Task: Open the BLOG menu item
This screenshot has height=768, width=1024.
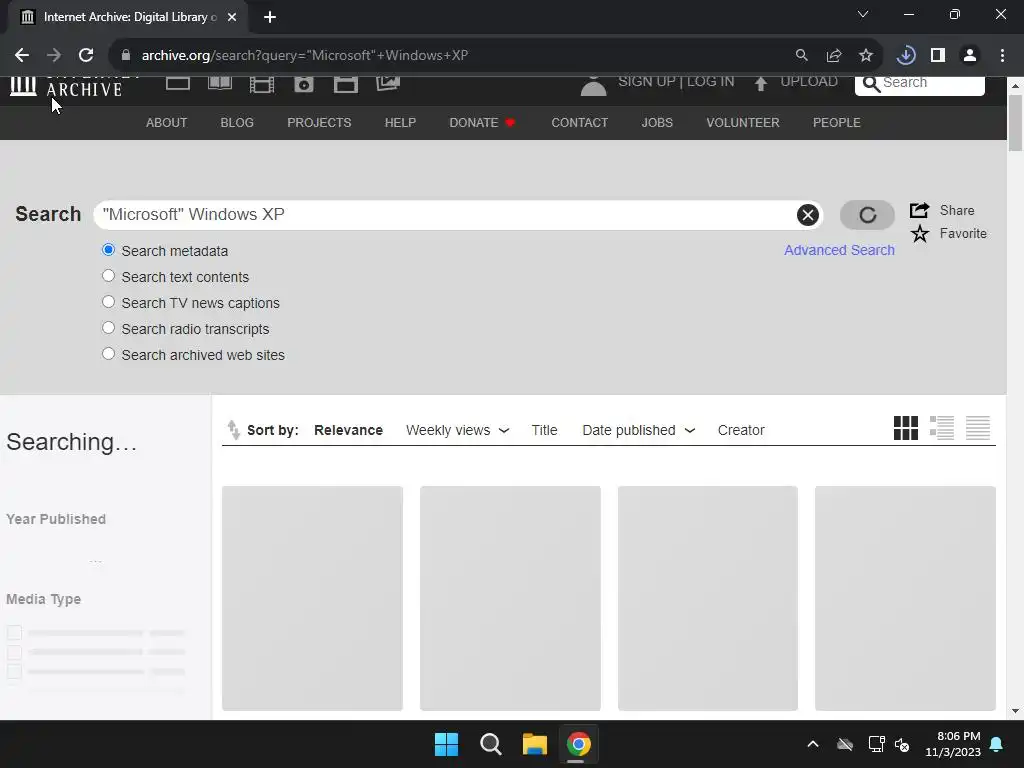Action: tap(237, 123)
